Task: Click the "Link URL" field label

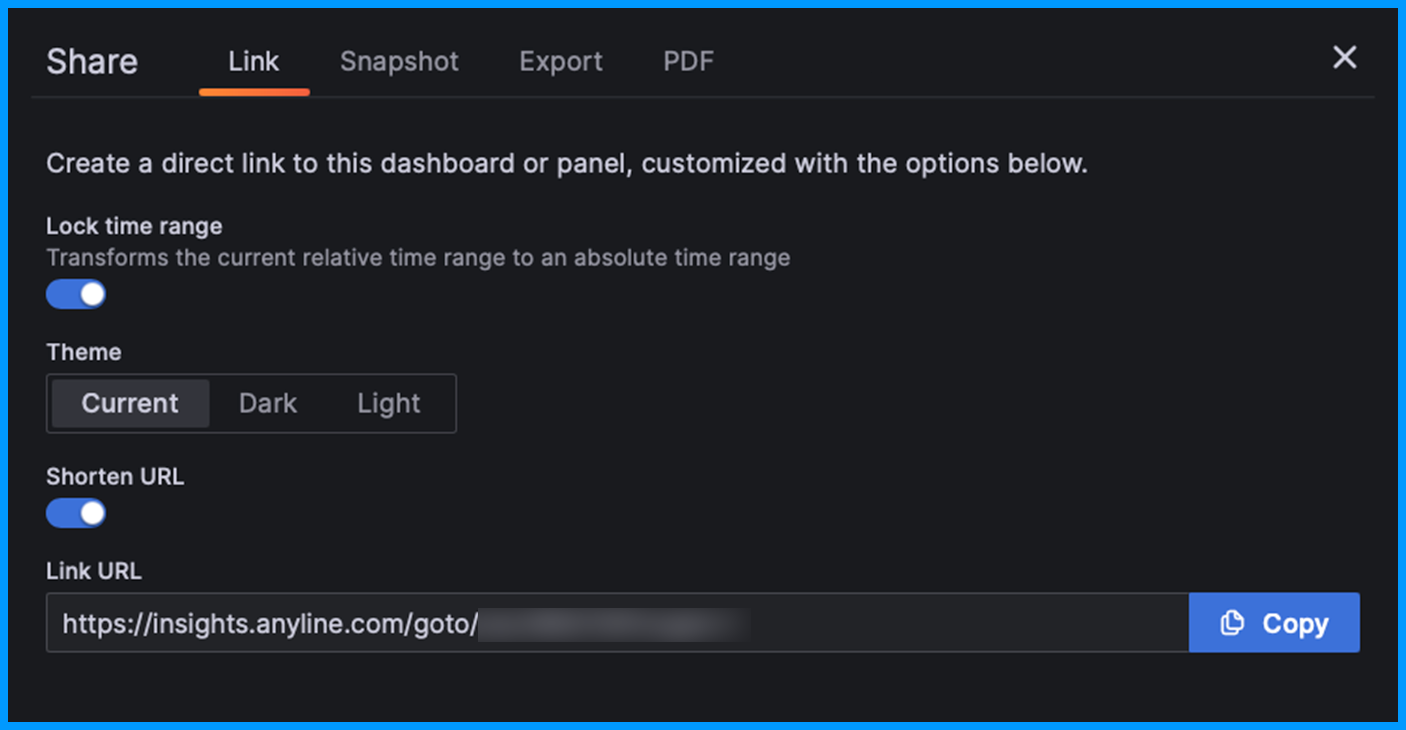Action: (x=94, y=571)
